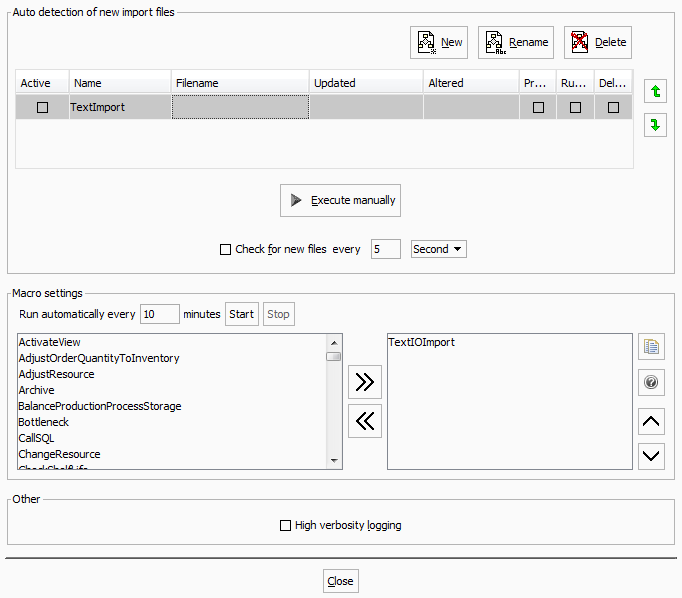Toggle the Del... checkbox in TextImport row
Viewport: 682px width, 598px height.
[x=613, y=107]
